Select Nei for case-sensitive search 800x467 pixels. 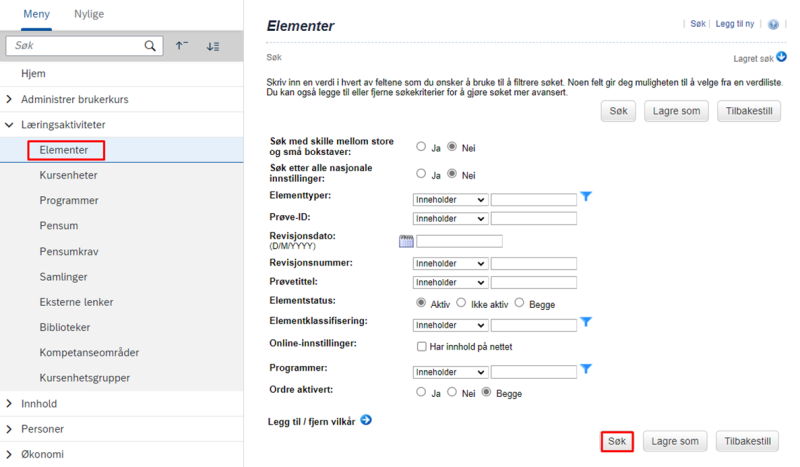tap(452, 146)
